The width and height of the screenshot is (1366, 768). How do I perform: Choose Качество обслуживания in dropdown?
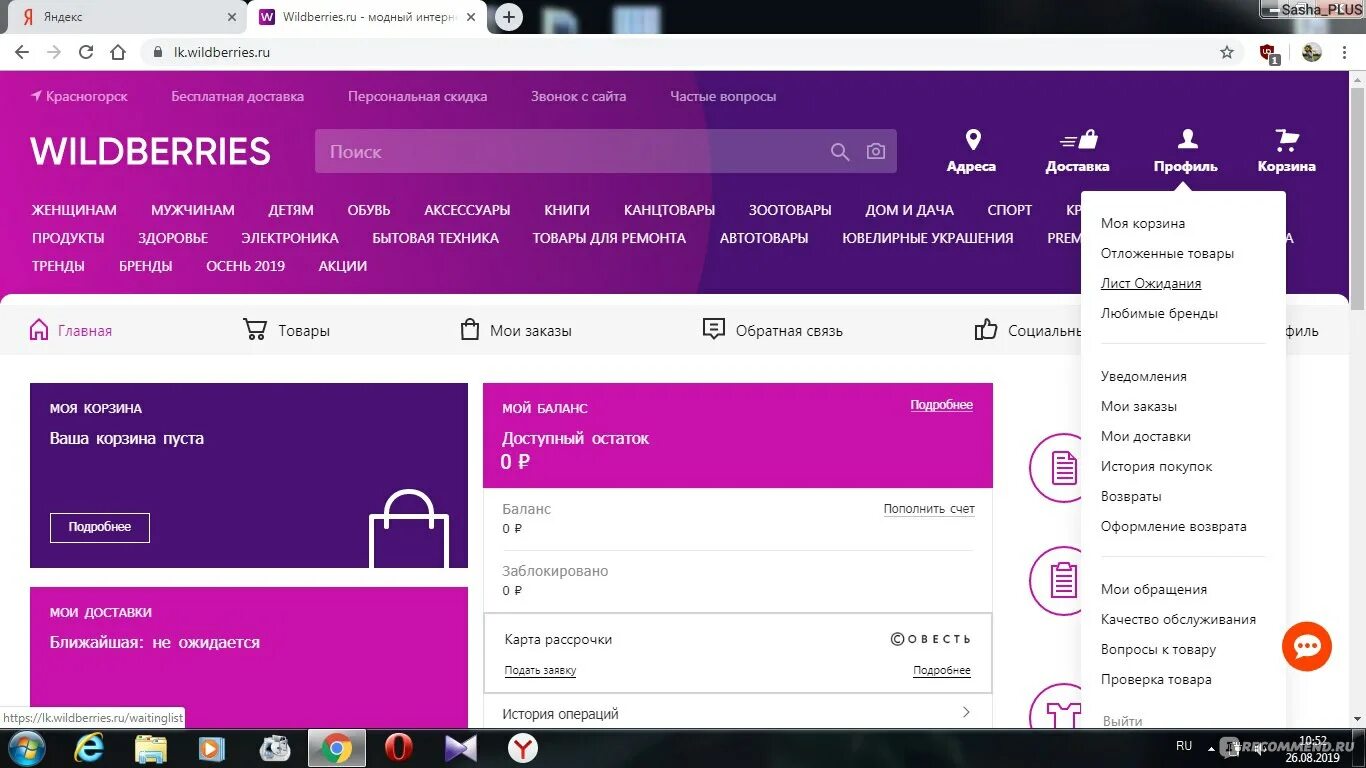pos(1178,619)
